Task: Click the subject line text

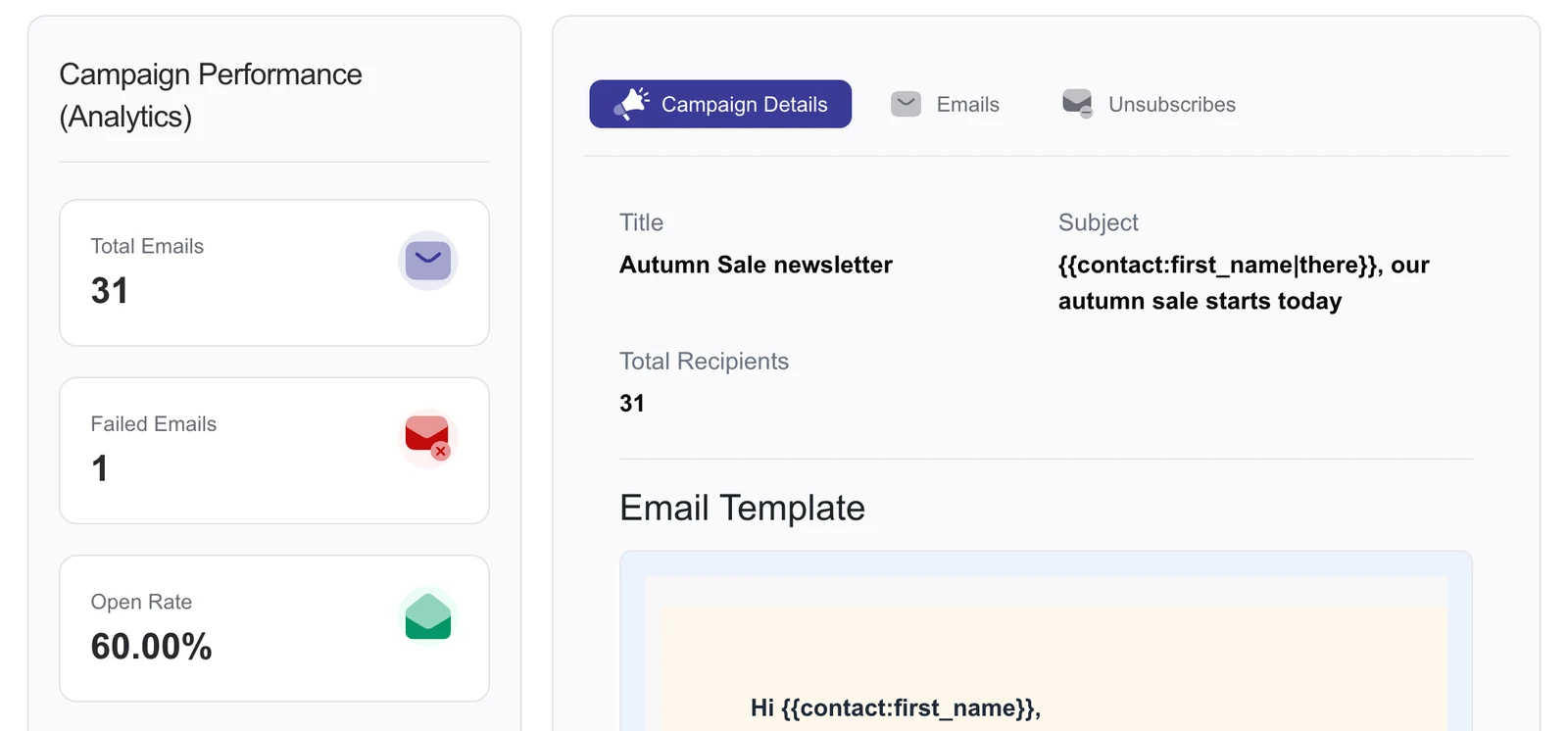Action: [x=1244, y=282]
